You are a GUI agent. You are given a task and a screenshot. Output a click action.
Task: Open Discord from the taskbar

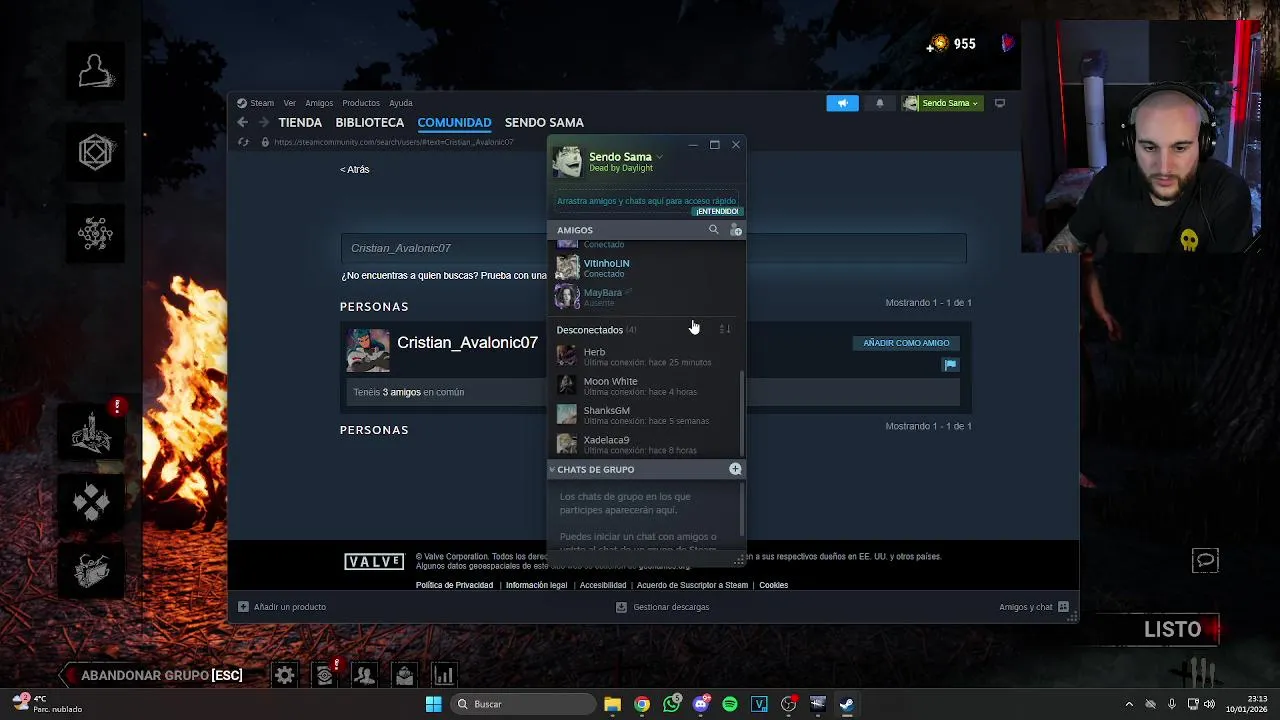701,704
